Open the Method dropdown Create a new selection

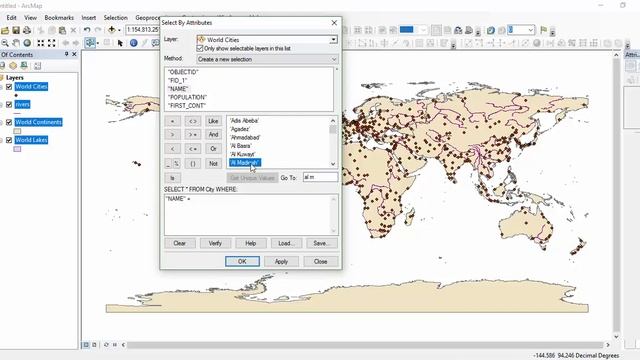tap(267, 59)
